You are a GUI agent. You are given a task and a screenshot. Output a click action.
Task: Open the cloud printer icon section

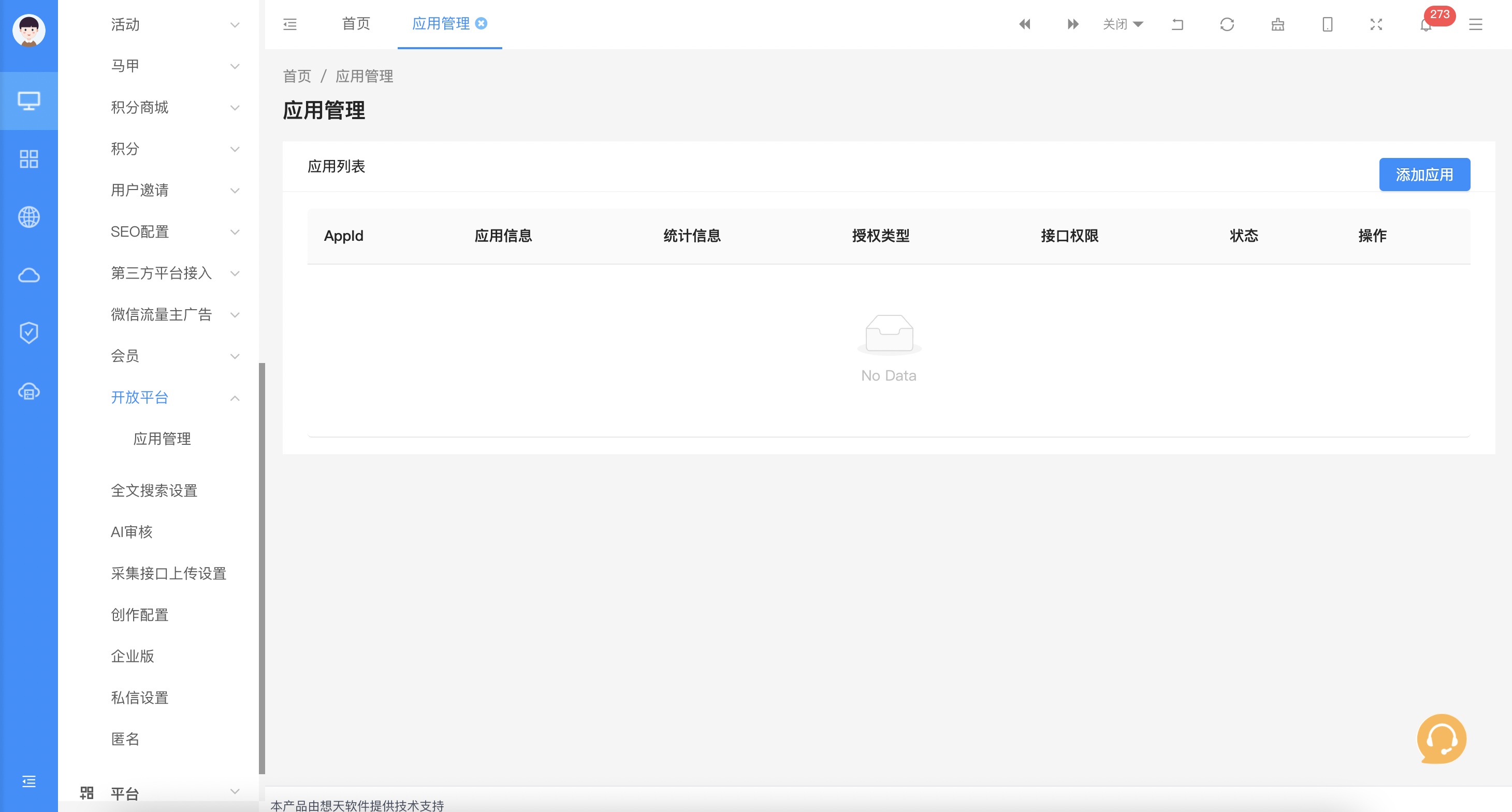pyautogui.click(x=29, y=391)
